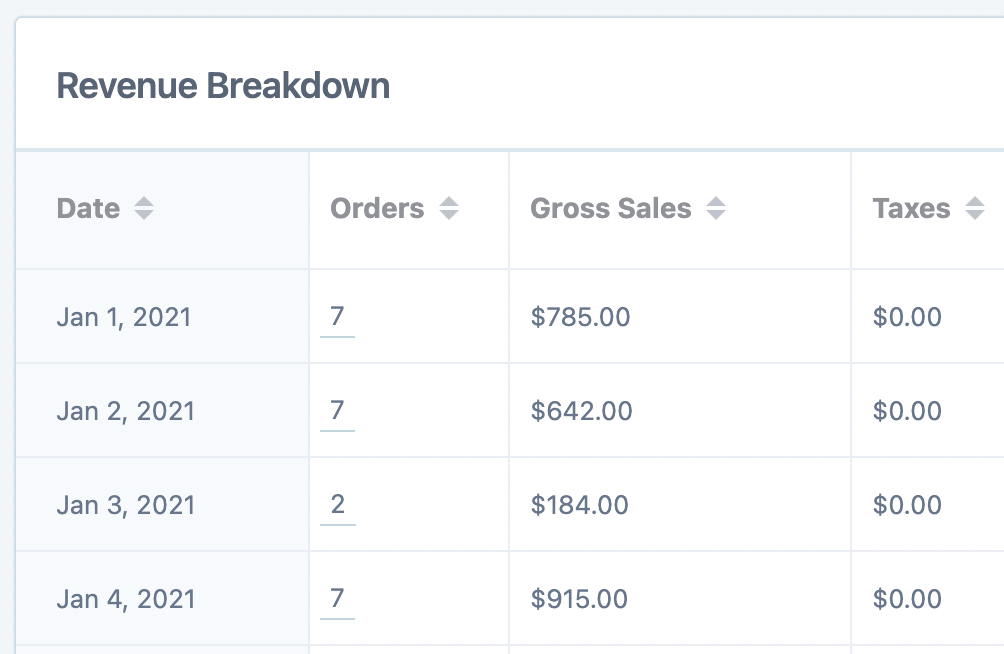This screenshot has width=1004, height=654.
Task: Sort Taxes descending via down arrow
Action: pyautogui.click(x=976, y=216)
